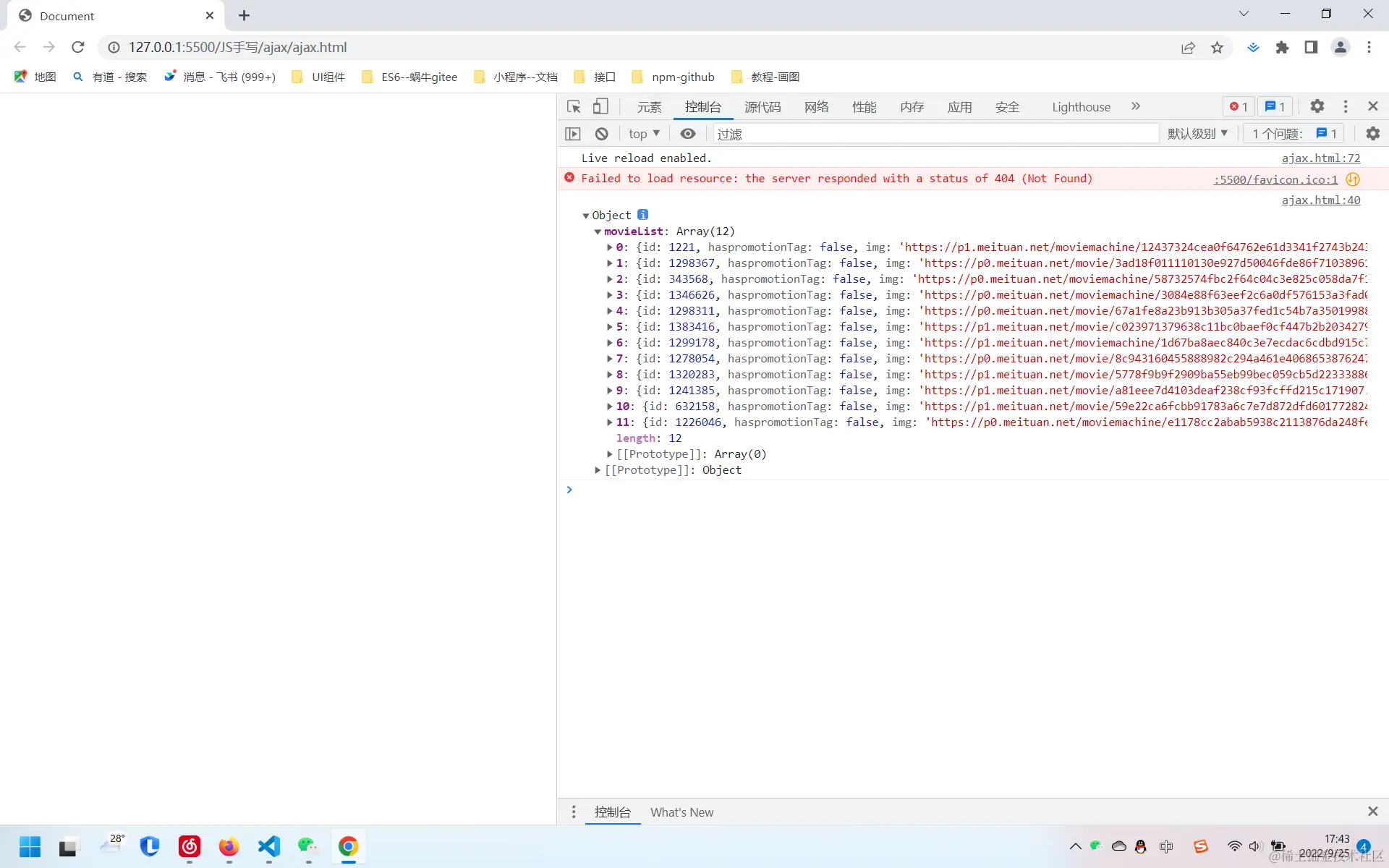
Task: Click the blue issues count badge in tab bar
Action: coord(1275,107)
